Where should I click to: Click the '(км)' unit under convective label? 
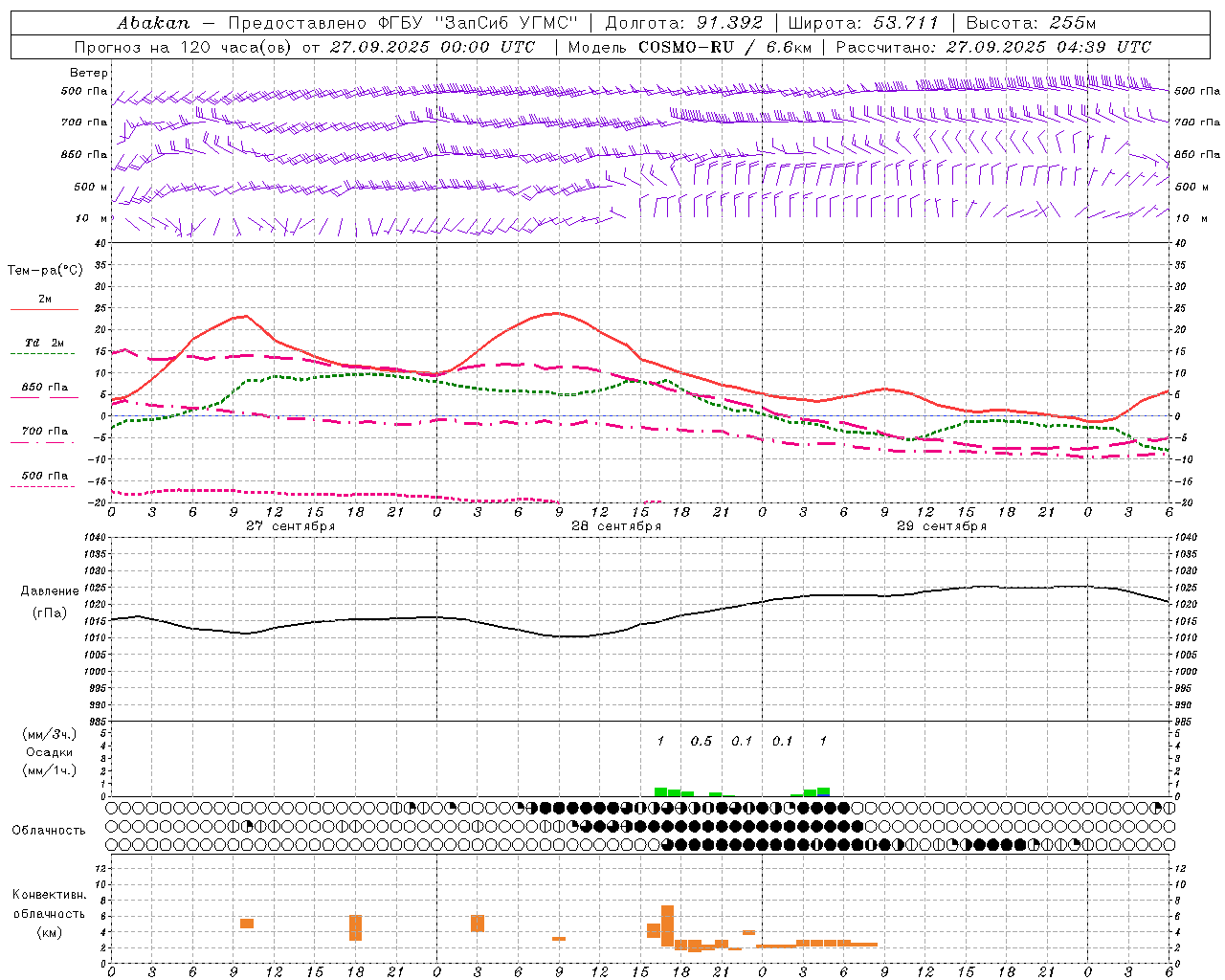coord(50,932)
